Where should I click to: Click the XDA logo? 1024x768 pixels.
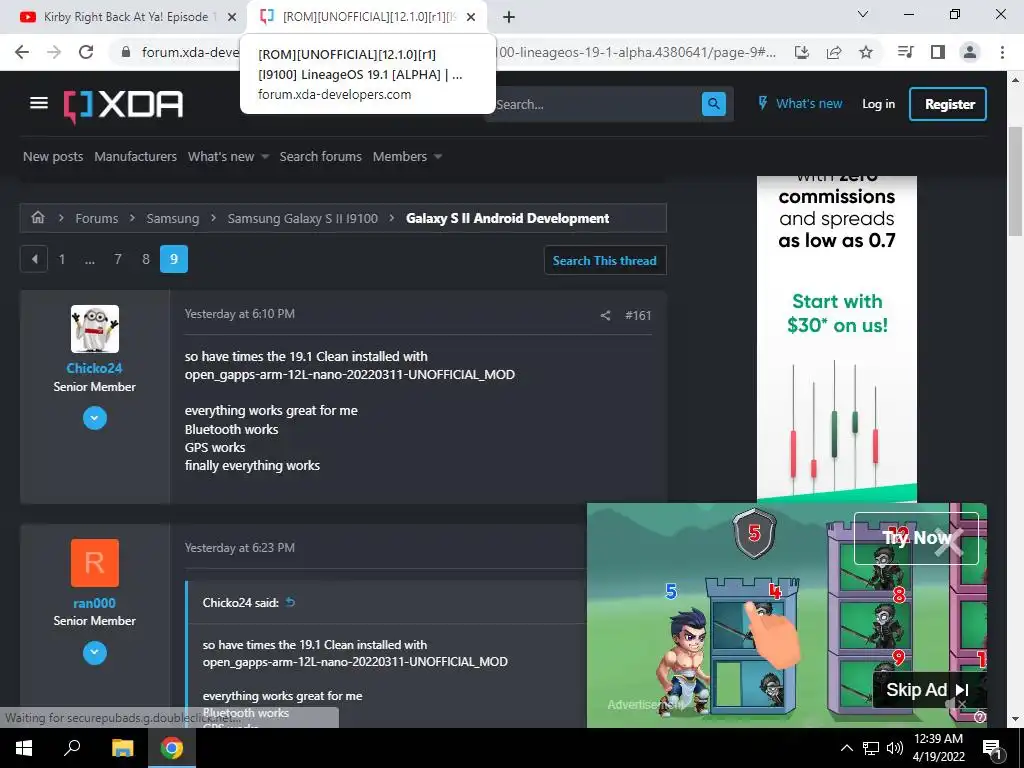123,105
